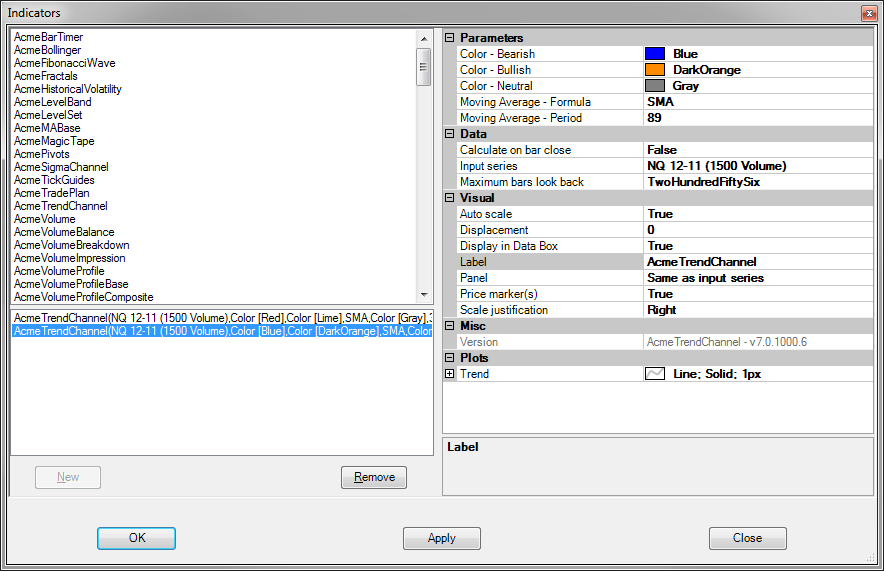Collapse the Data section

[449, 134]
